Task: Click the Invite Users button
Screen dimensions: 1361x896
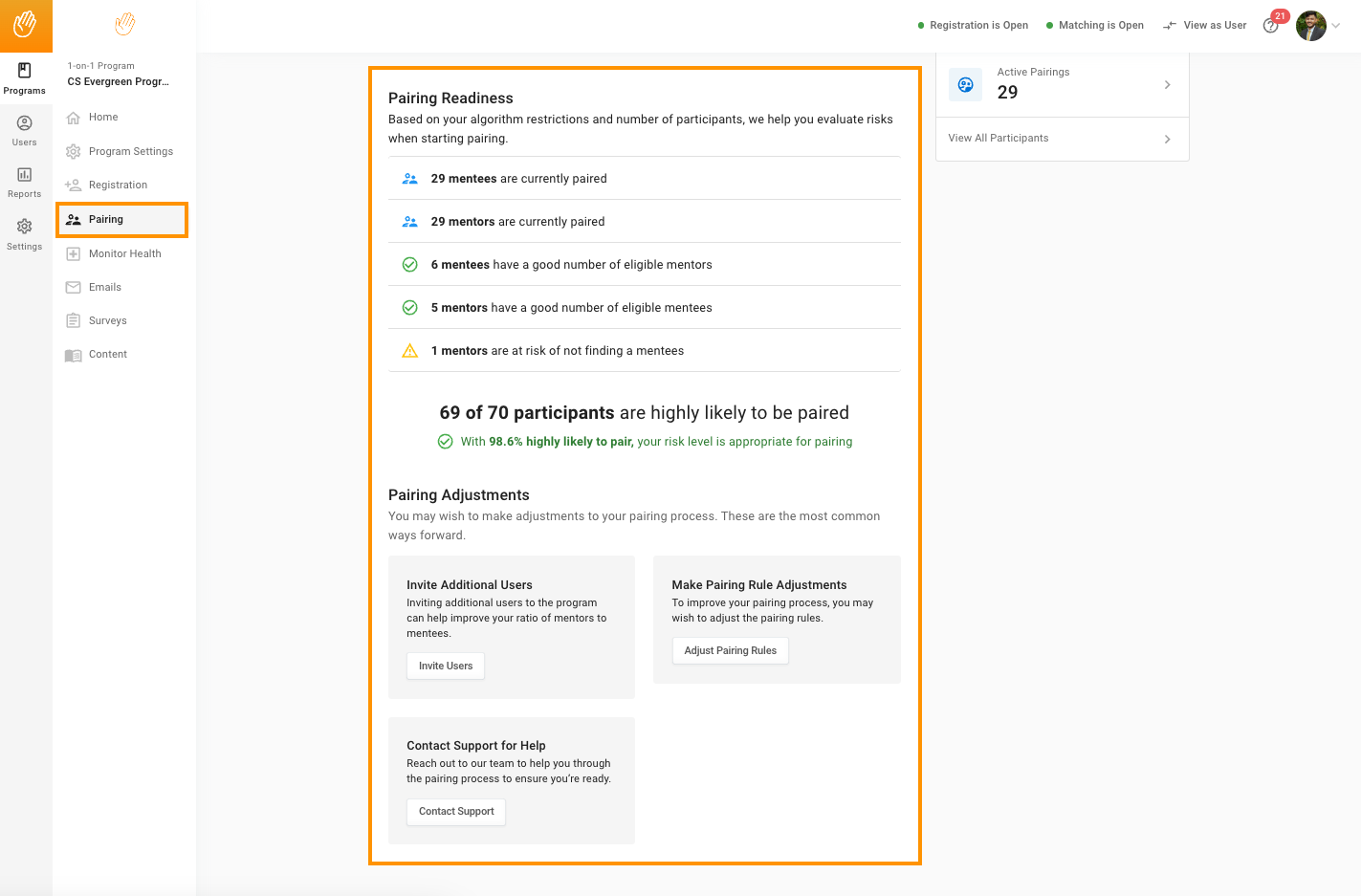Action: coord(446,666)
